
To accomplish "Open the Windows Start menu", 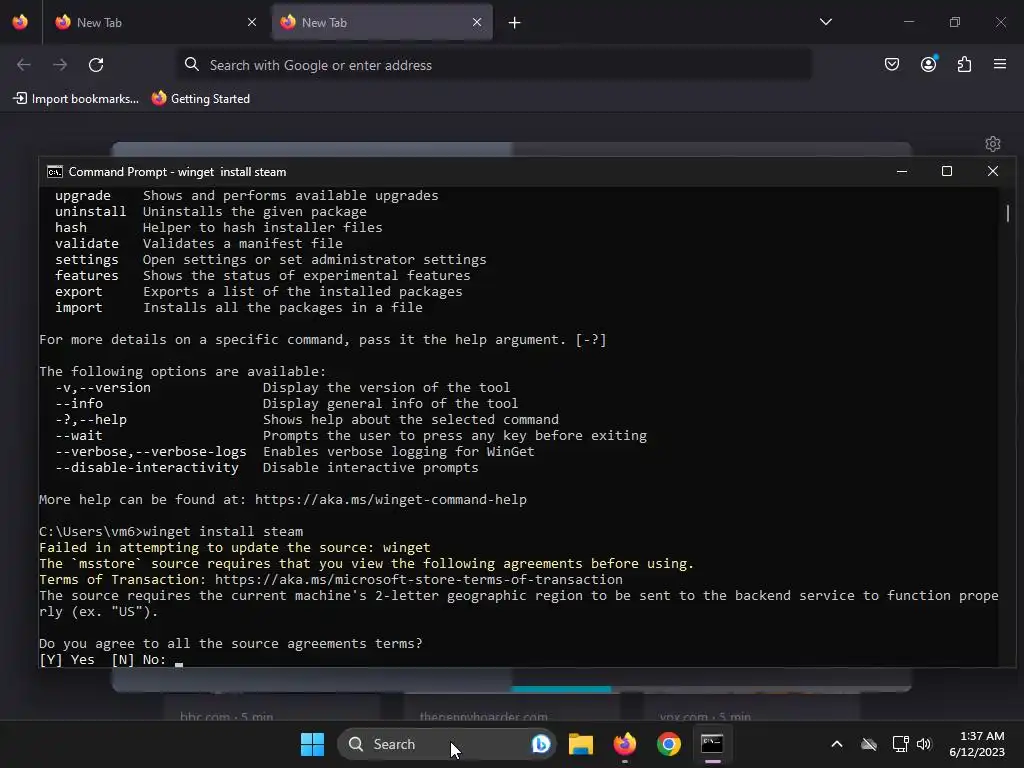I will coord(312,744).
